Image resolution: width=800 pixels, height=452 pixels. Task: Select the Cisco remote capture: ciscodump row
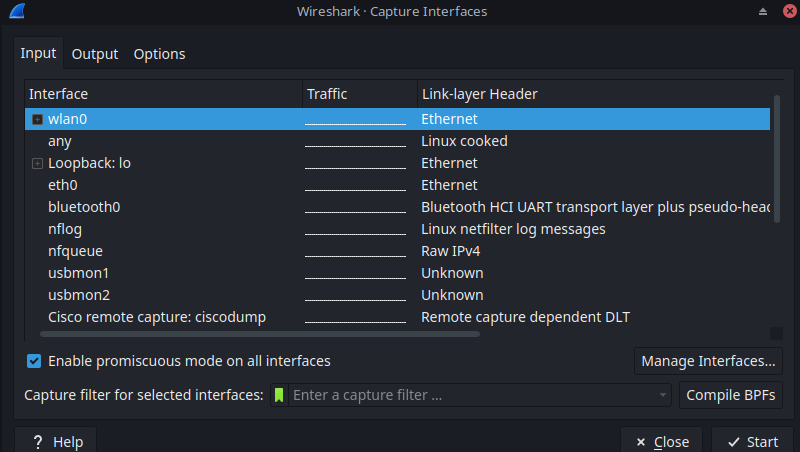pos(397,317)
